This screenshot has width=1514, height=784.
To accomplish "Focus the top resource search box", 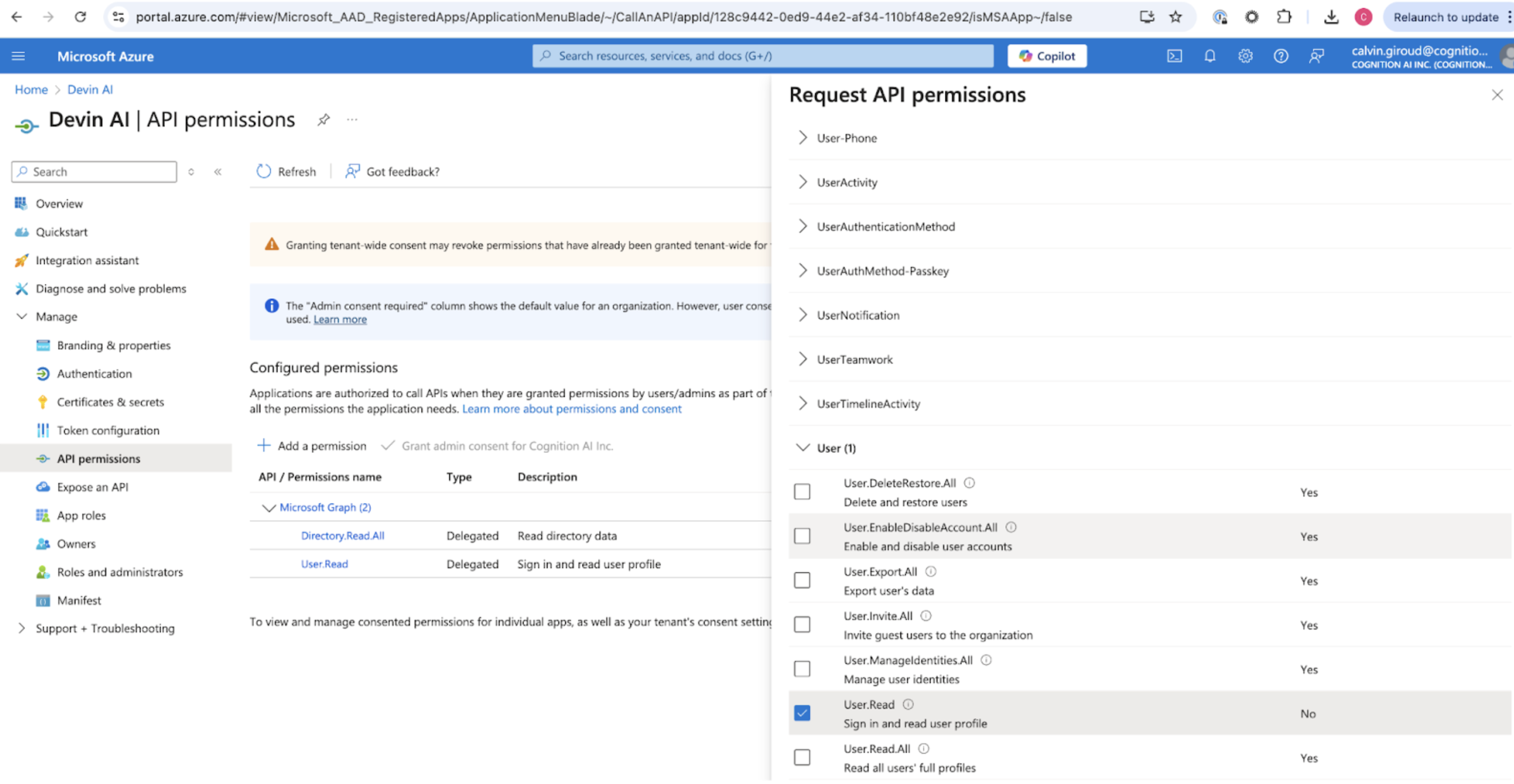I will (764, 56).
